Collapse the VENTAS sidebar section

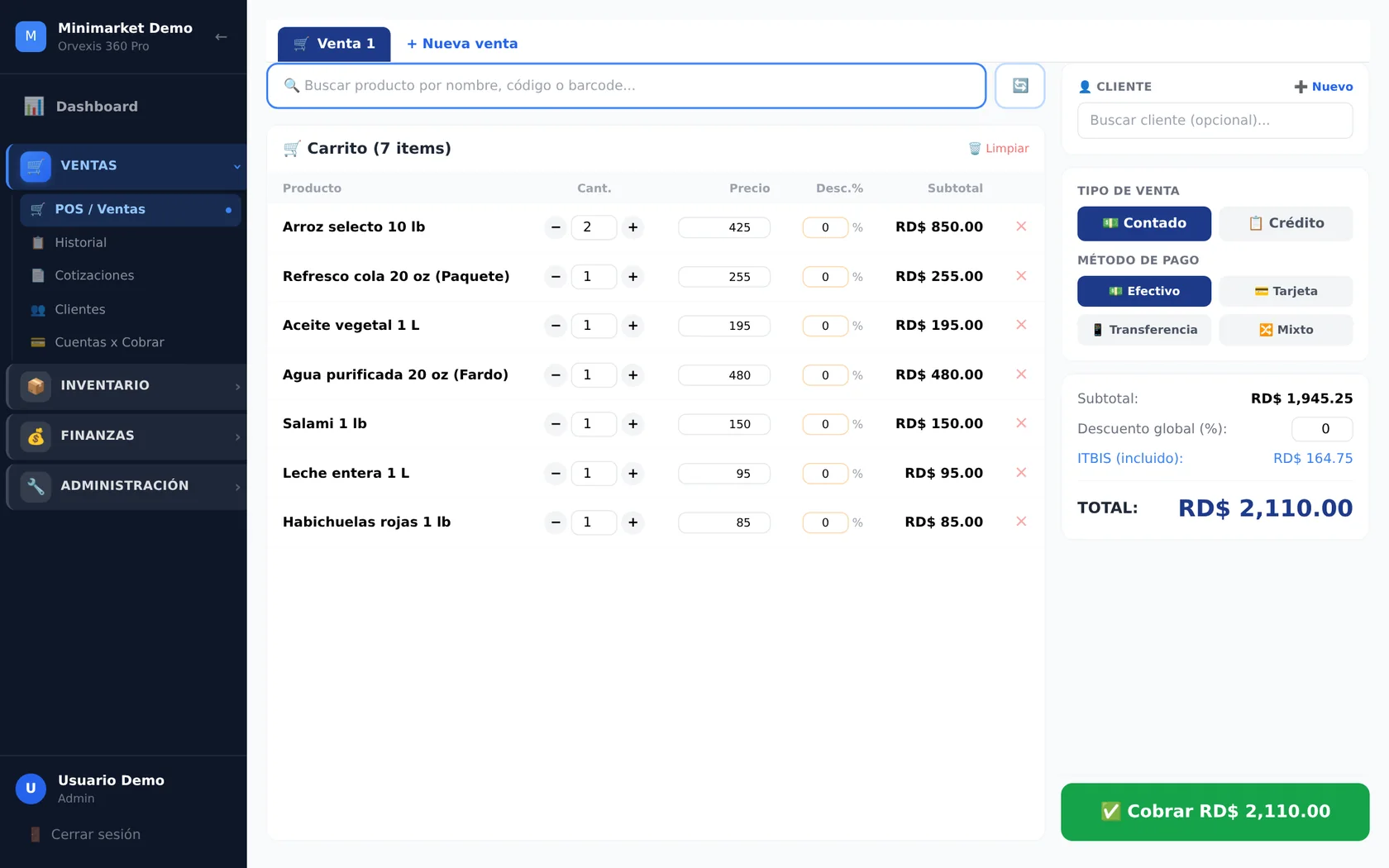tap(126, 166)
